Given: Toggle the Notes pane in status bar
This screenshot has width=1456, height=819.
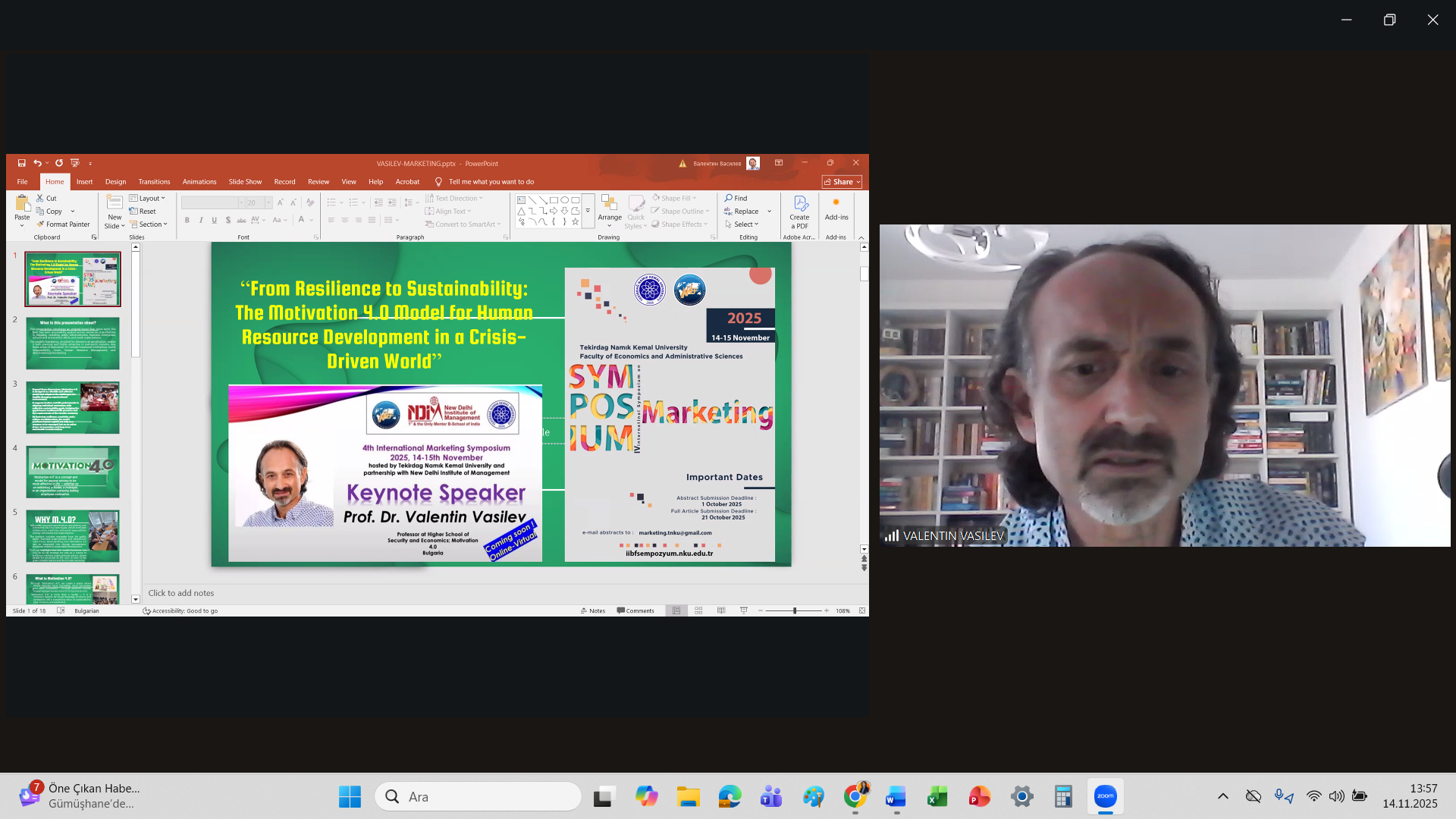Looking at the screenshot, I should [593, 610].
